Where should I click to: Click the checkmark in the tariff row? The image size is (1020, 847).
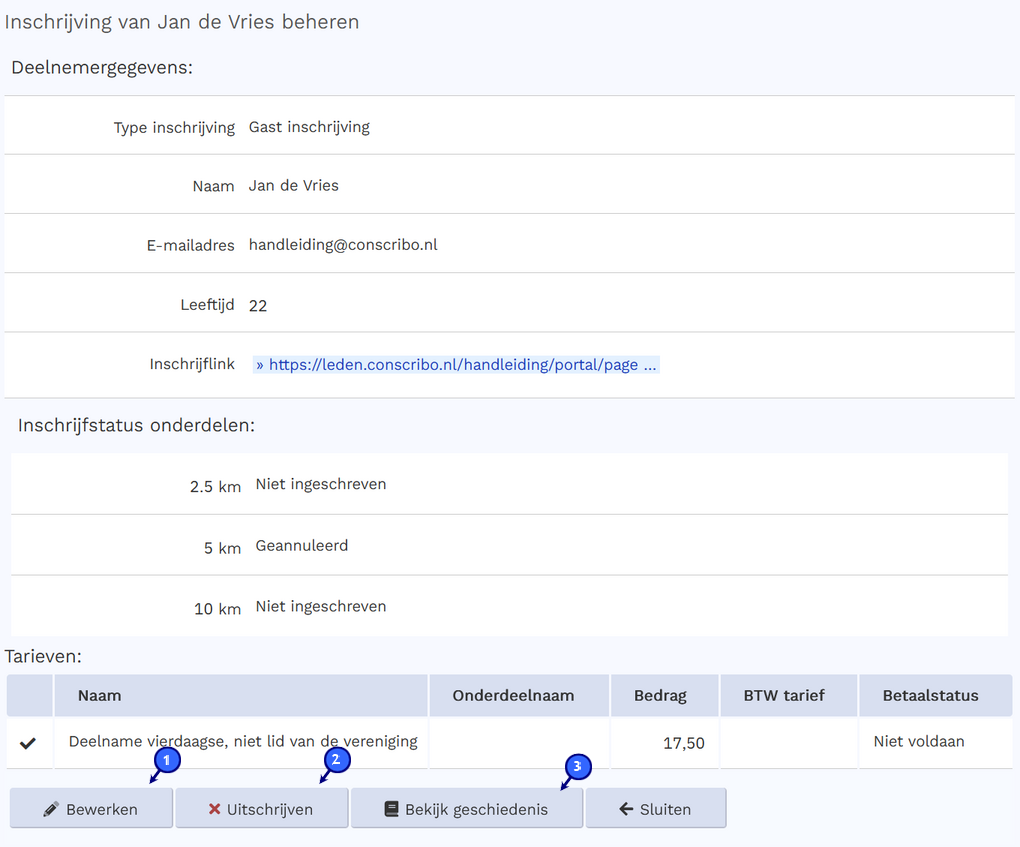28,743
